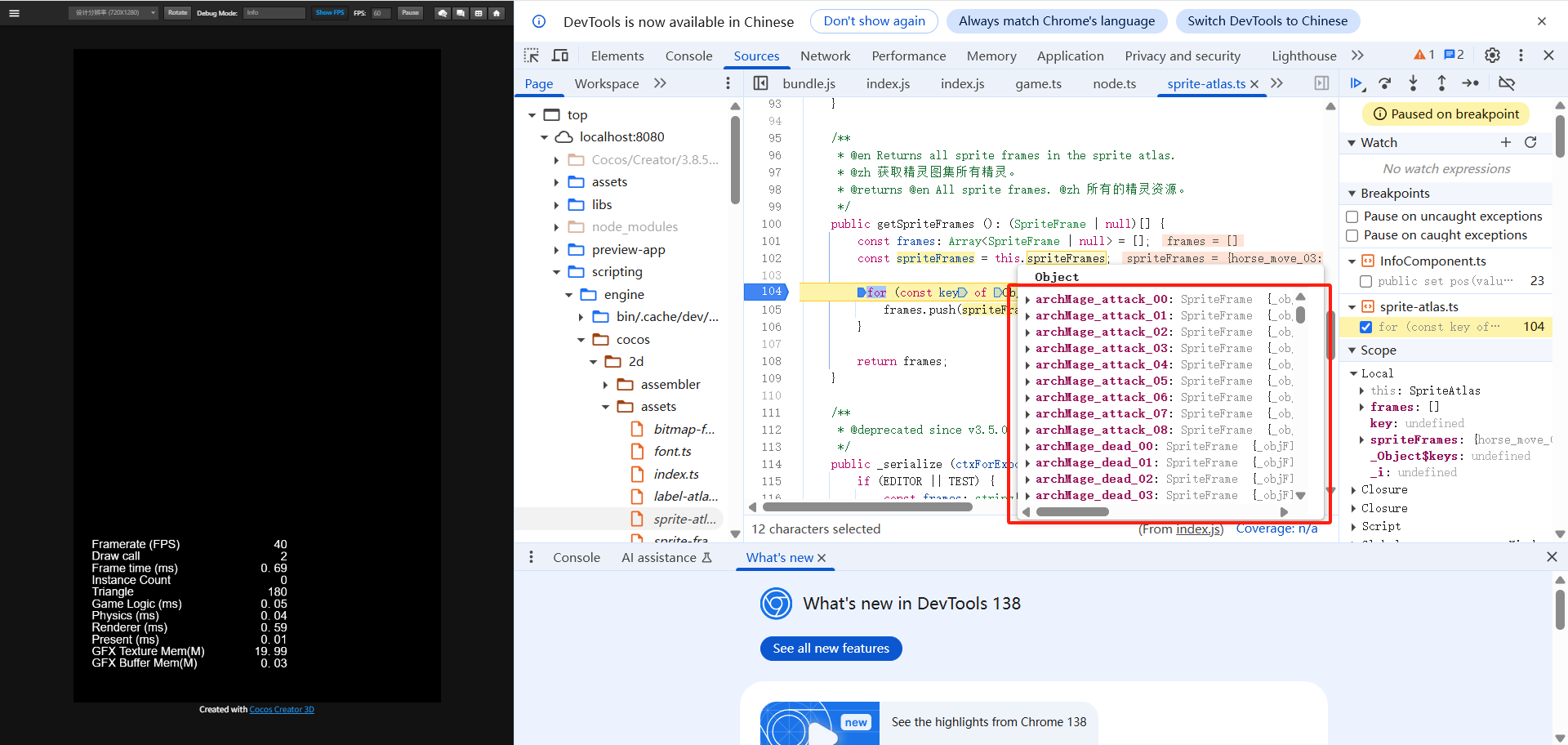Click the warnings count icon showing 1
The width and height of the screenshot is (1568, 745).
point(1423,55)
